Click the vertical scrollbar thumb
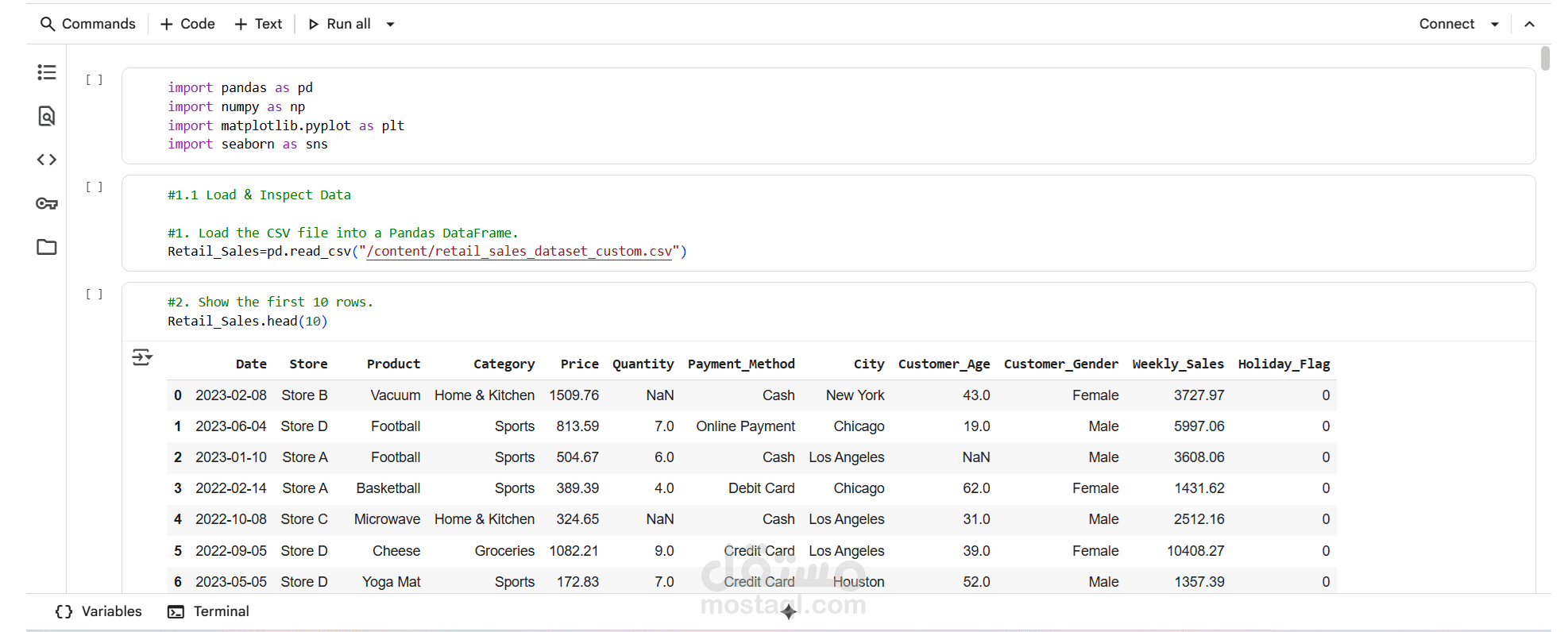 pyautogui.click(x=1545, y=59)
